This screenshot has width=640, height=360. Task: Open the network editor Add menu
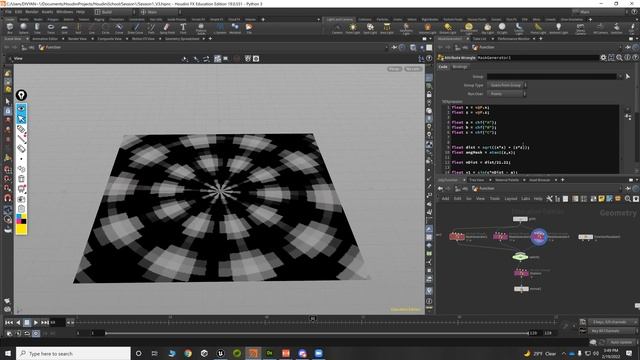[445, 199]
